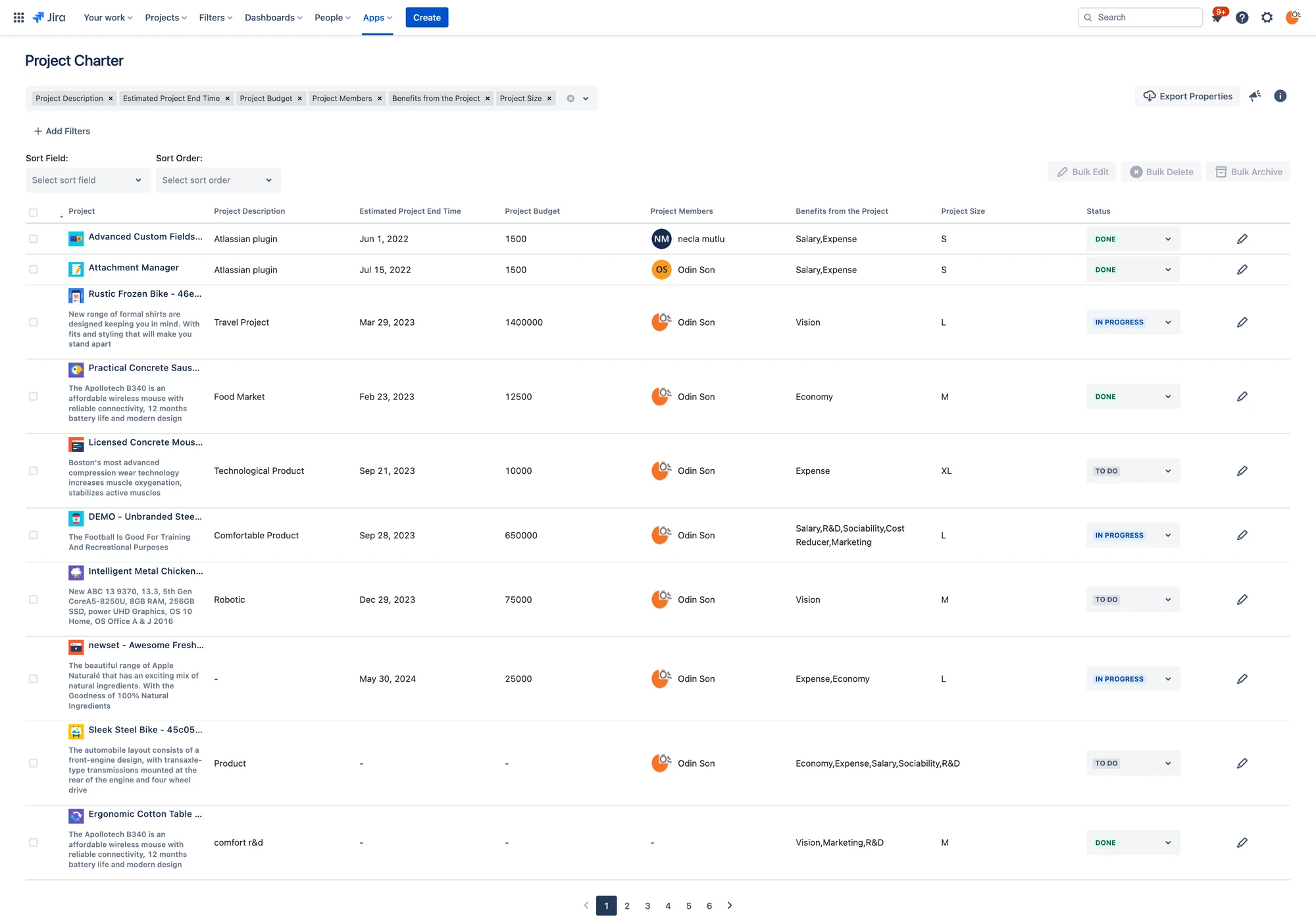Open status dropdown for Ergonomic Cotton Table
This screenshot has width=1316, height=916.
[x=1133, y=843]
